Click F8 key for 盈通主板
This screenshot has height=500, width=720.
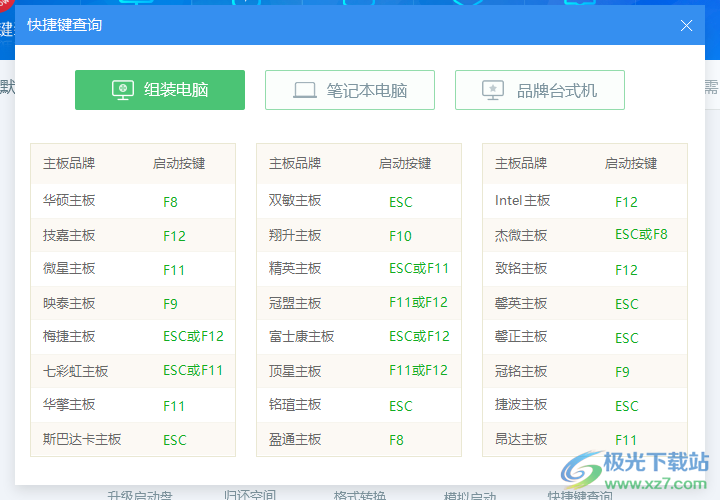[x=397, y=440]
